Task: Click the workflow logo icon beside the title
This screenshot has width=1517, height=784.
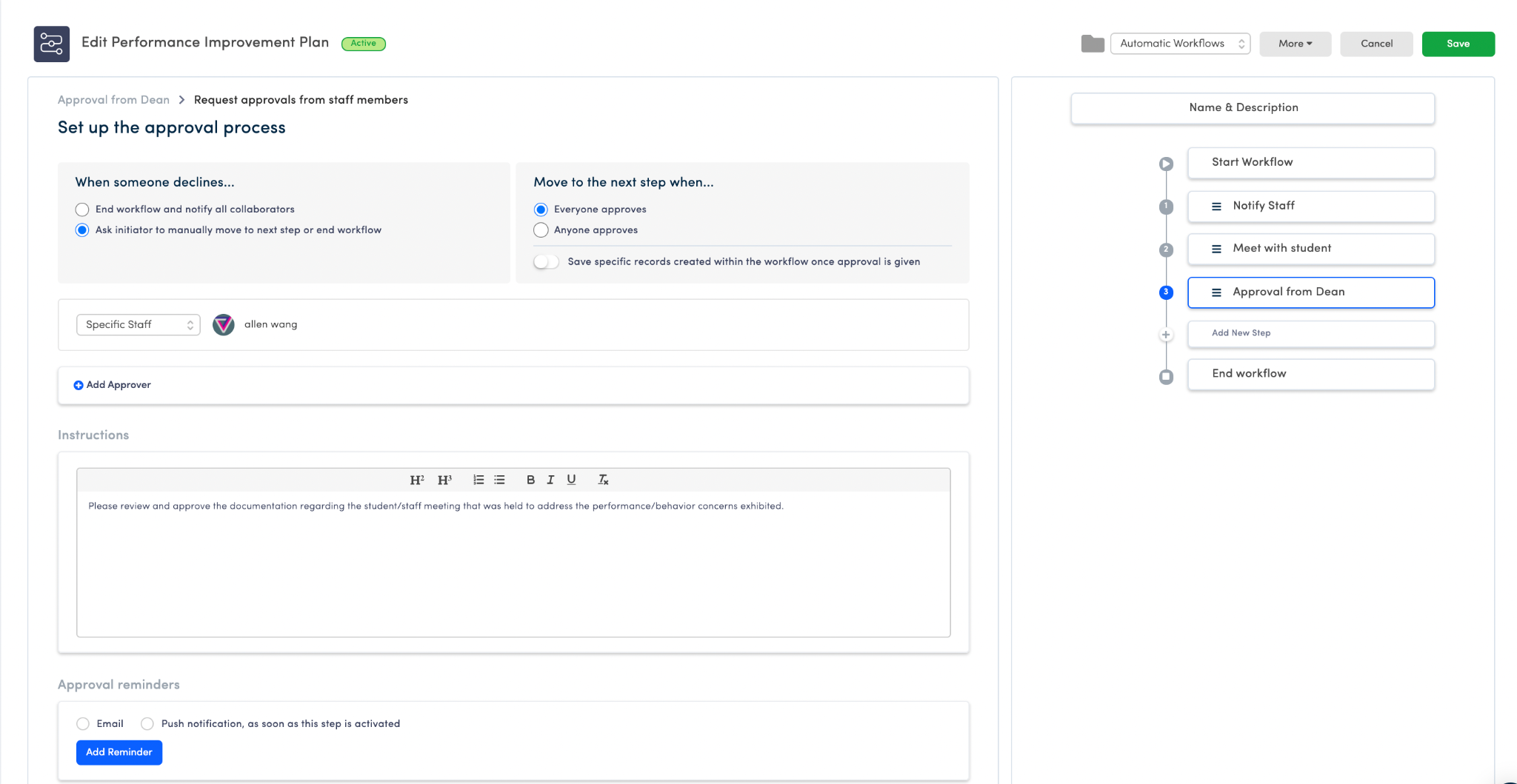Action: tap(52, 44)
